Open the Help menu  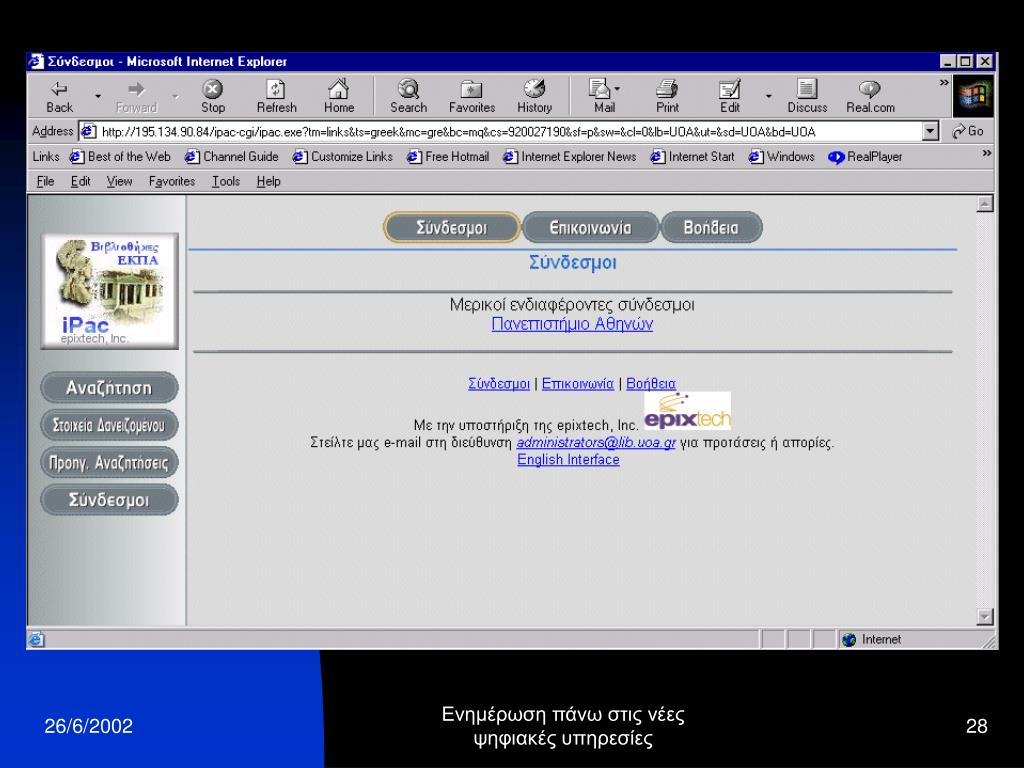(268, 182)
